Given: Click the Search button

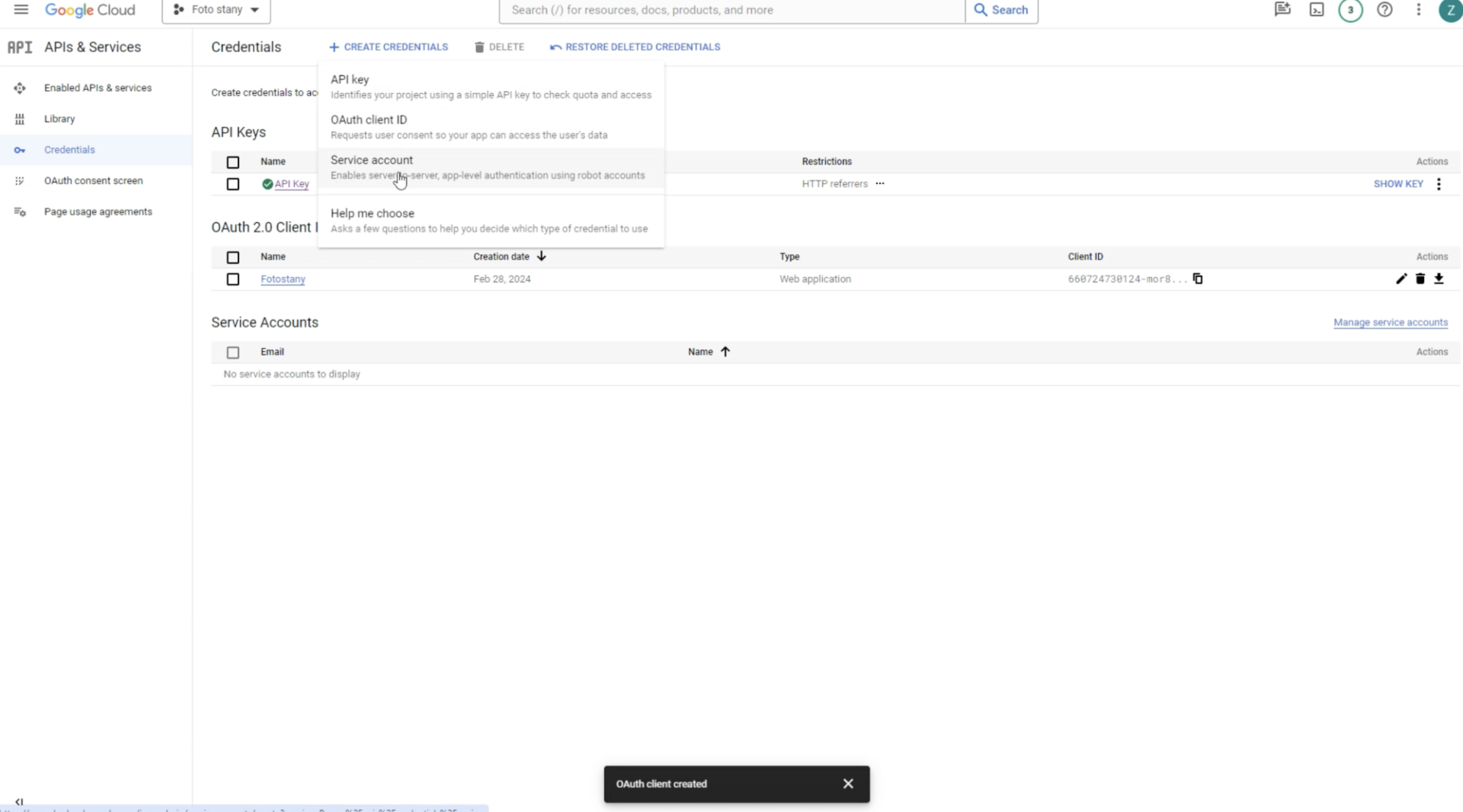Looking at the screenshot, I should pyautogui.click(x=1001, y=10).
